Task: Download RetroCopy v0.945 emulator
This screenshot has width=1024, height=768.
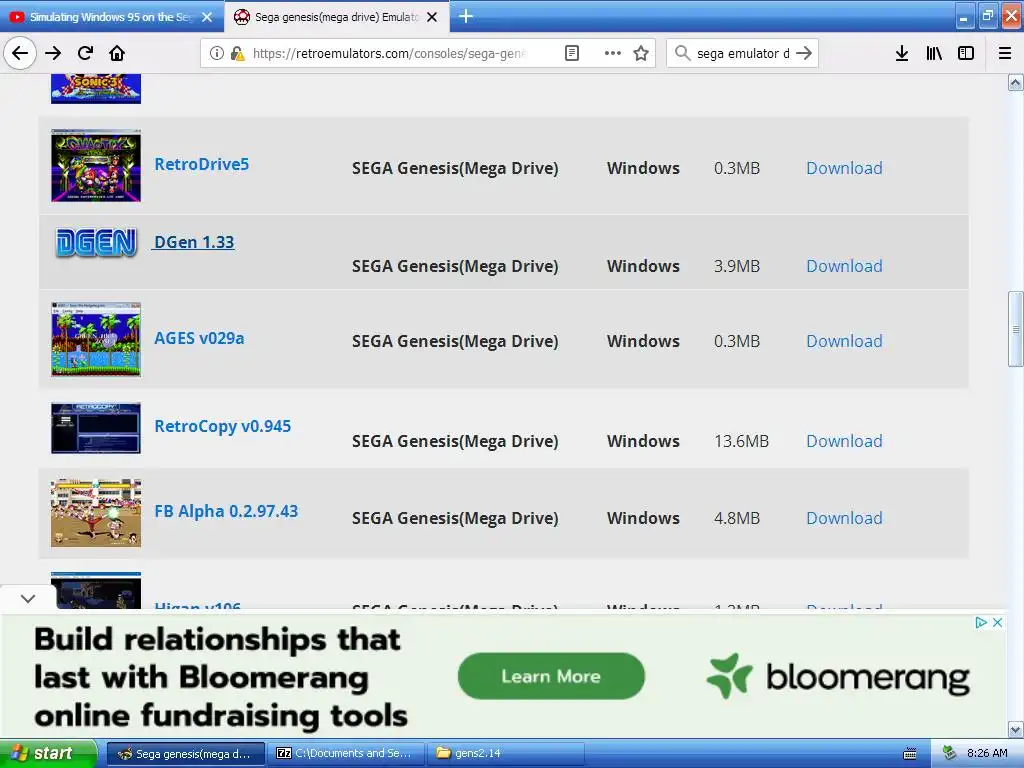Action: [x=844, y=441]
